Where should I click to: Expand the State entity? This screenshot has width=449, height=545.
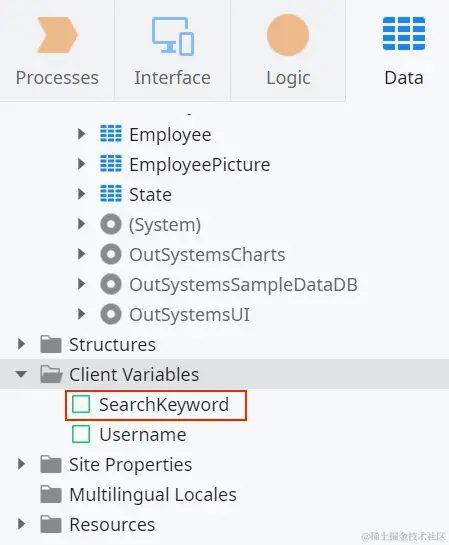[81, 194]
